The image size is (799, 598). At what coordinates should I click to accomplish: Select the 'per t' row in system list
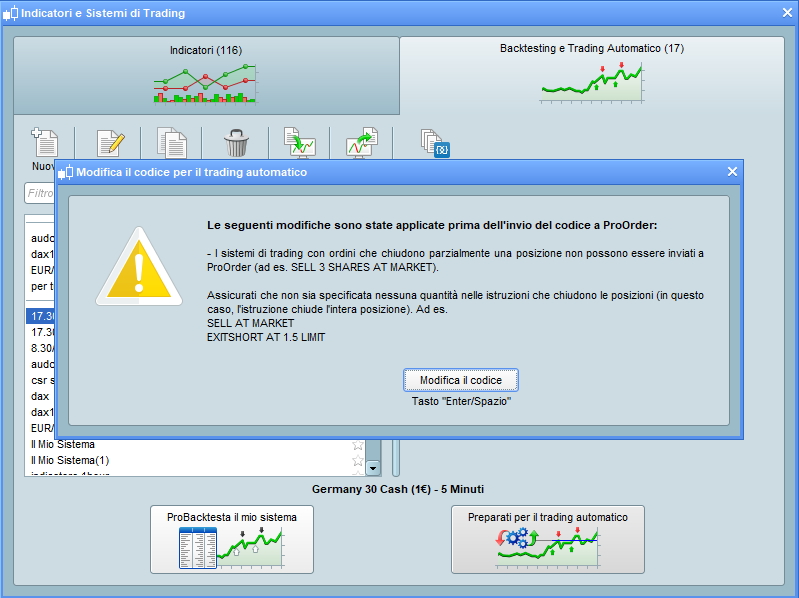[40, 286]
